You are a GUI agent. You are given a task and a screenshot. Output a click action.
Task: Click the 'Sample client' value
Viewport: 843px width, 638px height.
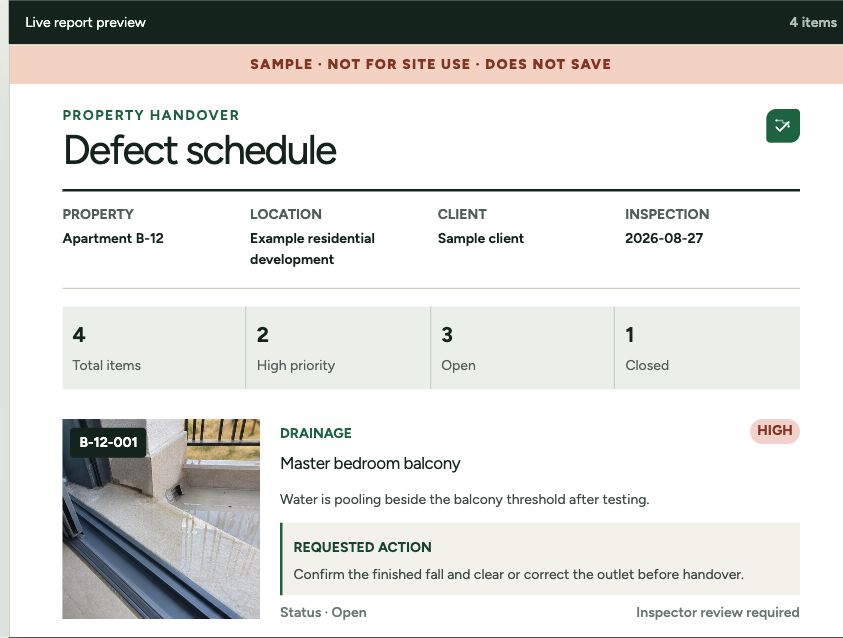(481, 238)
